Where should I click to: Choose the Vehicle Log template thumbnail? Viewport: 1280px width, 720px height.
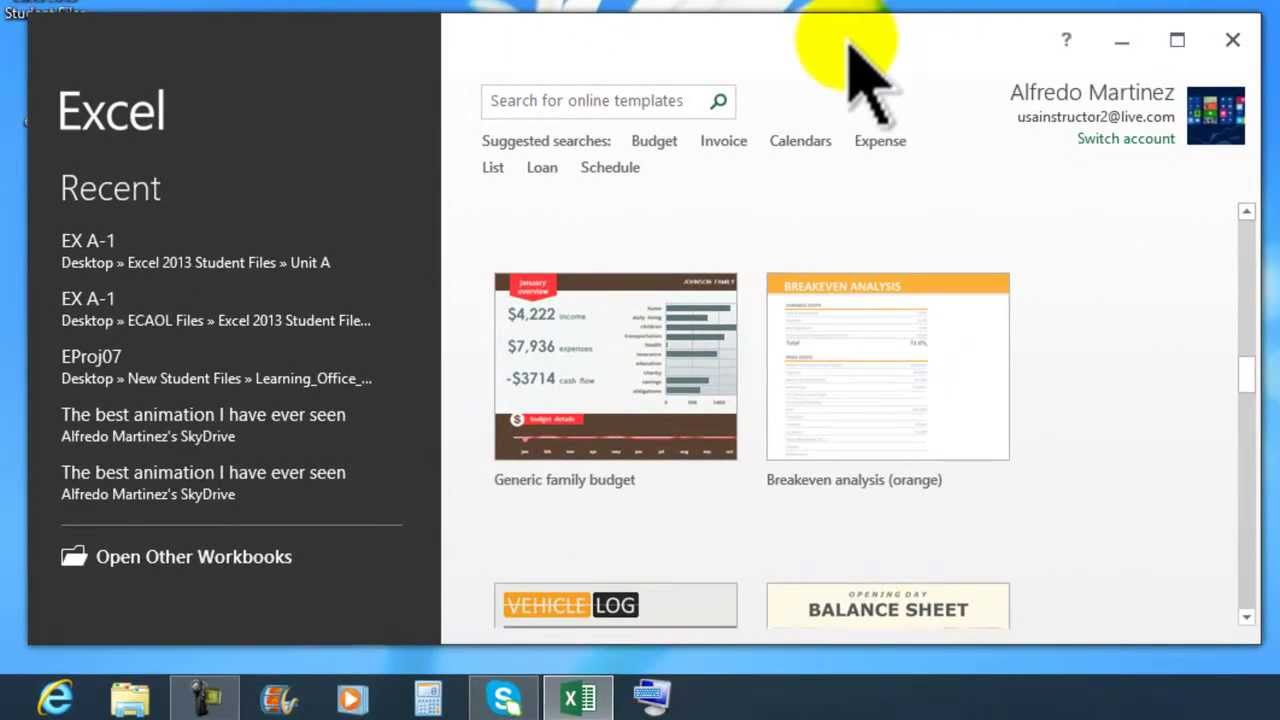click(616, 606)
